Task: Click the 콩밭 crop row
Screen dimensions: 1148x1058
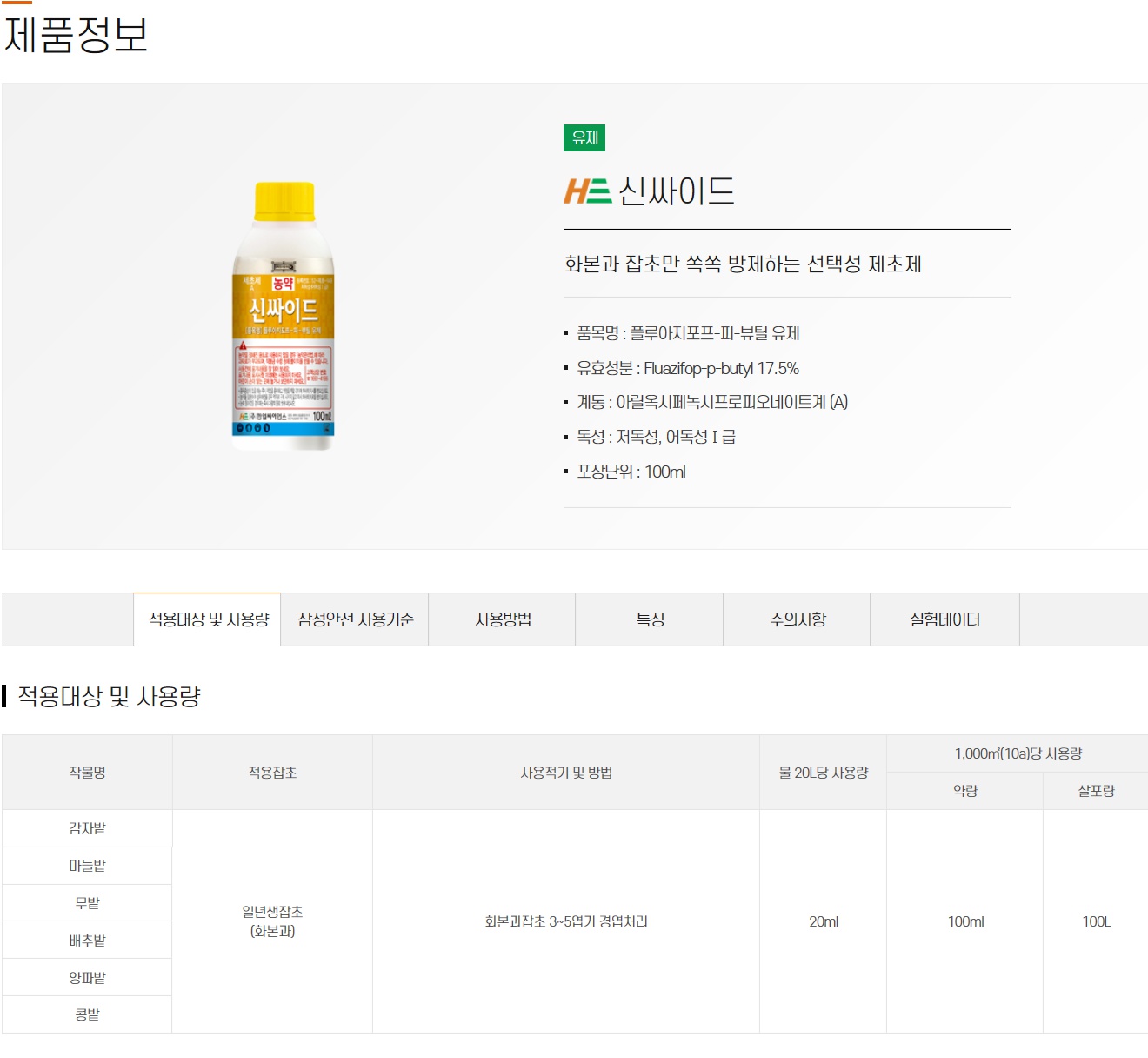Action: [87, 1014]
